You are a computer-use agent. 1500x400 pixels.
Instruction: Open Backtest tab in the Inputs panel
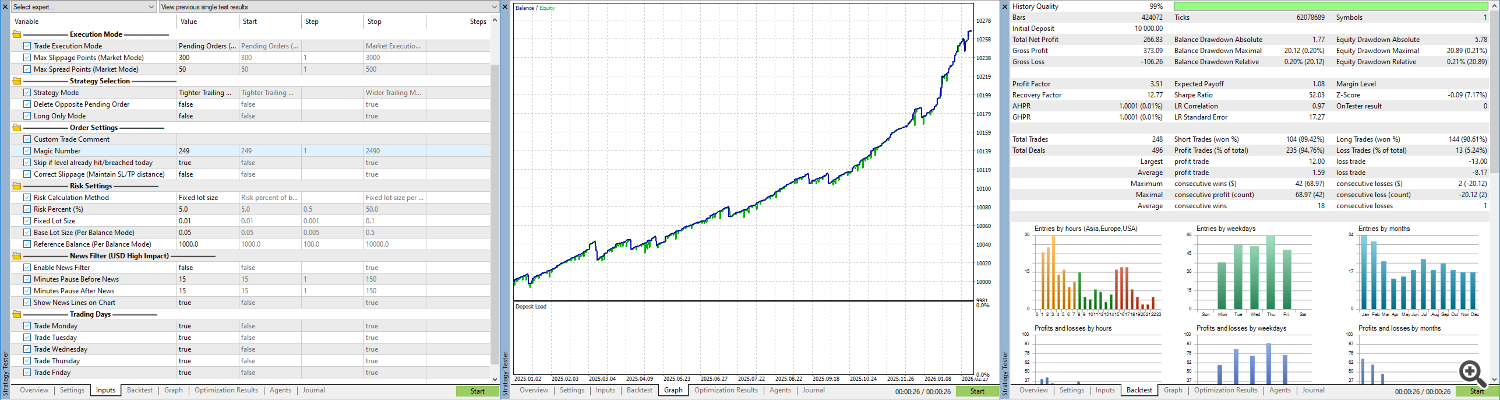coord(139,390)
